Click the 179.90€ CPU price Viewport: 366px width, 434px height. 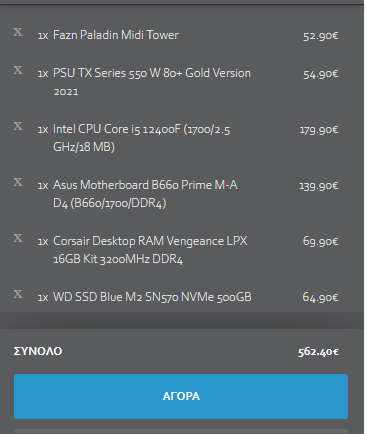click(319, 129)
